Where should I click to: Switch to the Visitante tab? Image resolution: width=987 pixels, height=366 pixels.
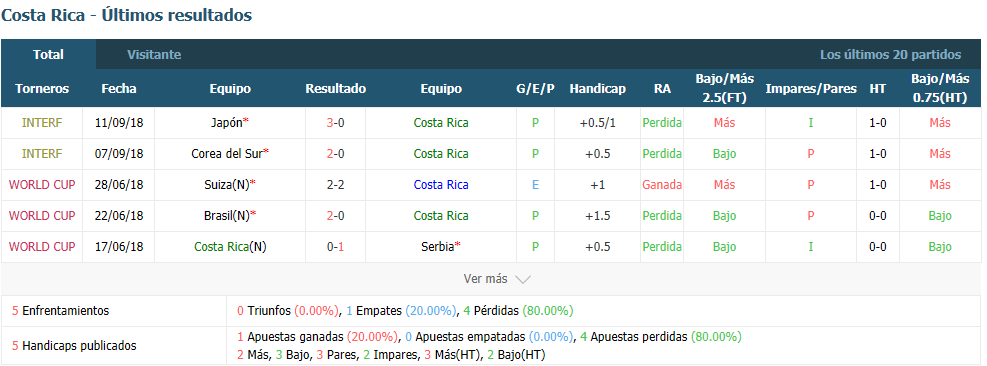tap(154, 55)
